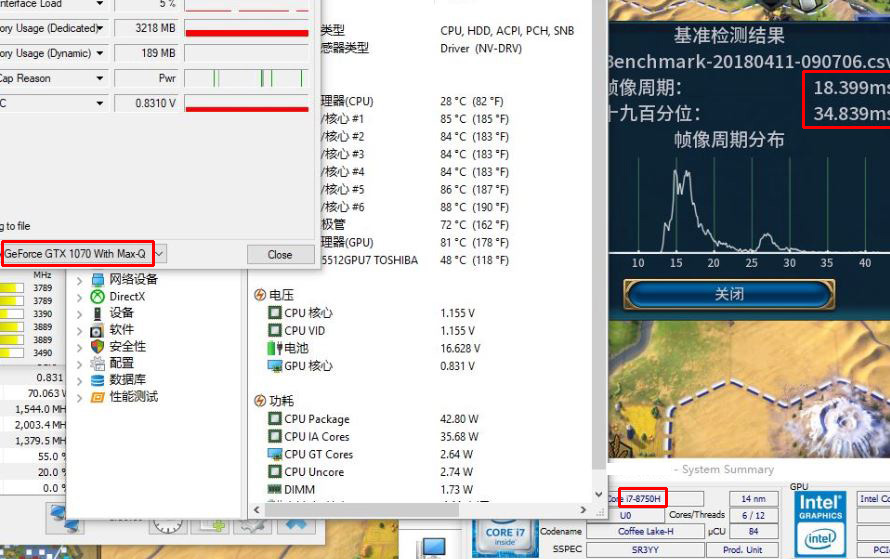
Task: Click the battery icon beside 电池
Action: (275, 348)
